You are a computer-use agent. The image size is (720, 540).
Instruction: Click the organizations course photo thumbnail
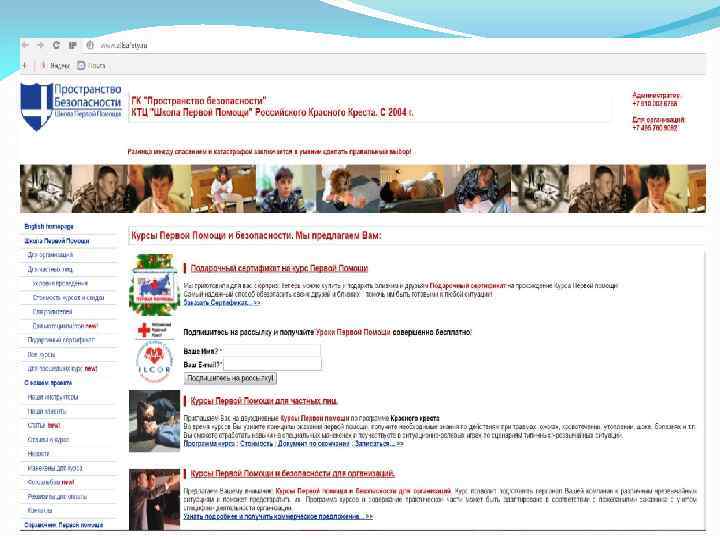[154, 499]
